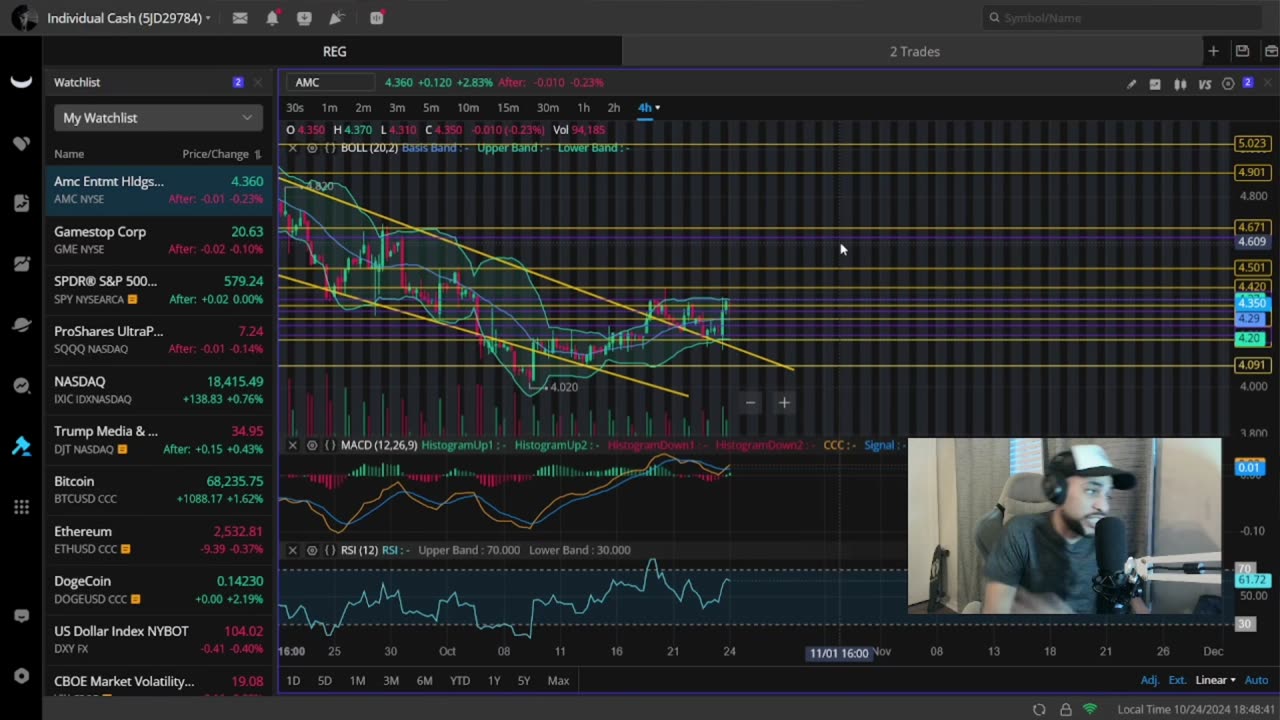Open the heart favorites sidebar icon
The height and width of the screenshot is (720, 1280).
point(21,143)
